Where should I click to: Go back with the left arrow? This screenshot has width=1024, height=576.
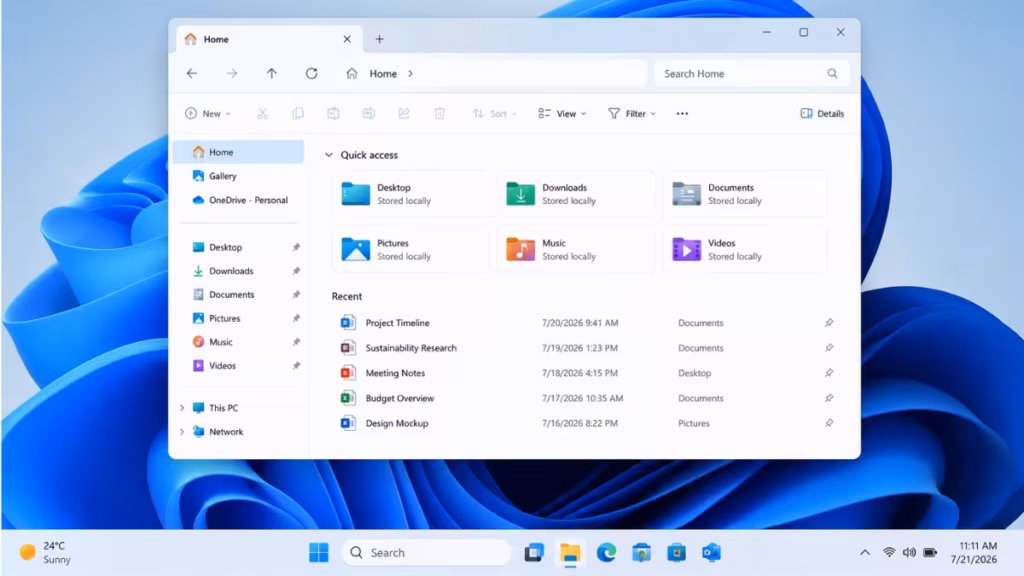(192, 73)
